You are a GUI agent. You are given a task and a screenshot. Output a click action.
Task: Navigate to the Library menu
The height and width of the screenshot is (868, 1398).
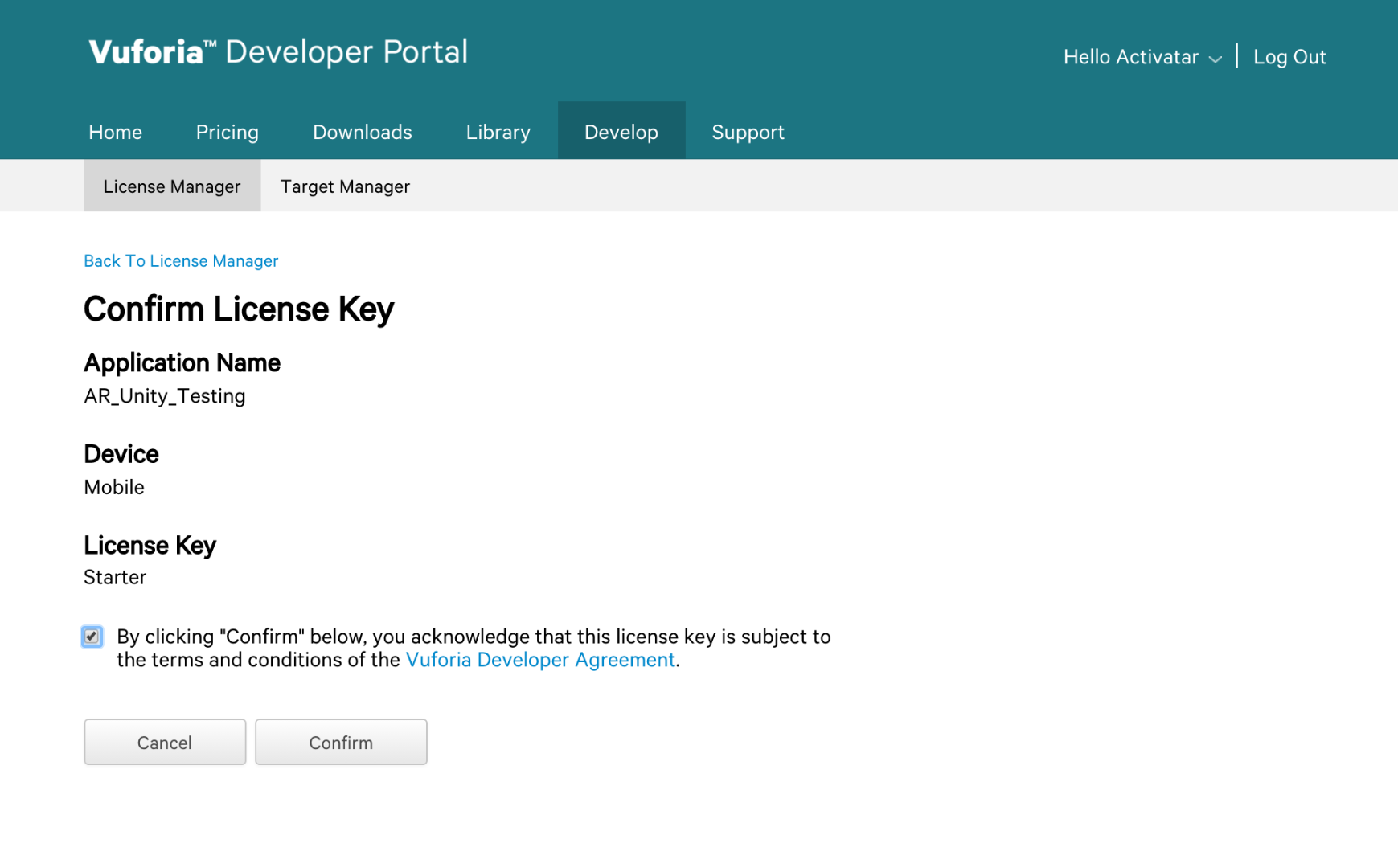click(498, 132)
